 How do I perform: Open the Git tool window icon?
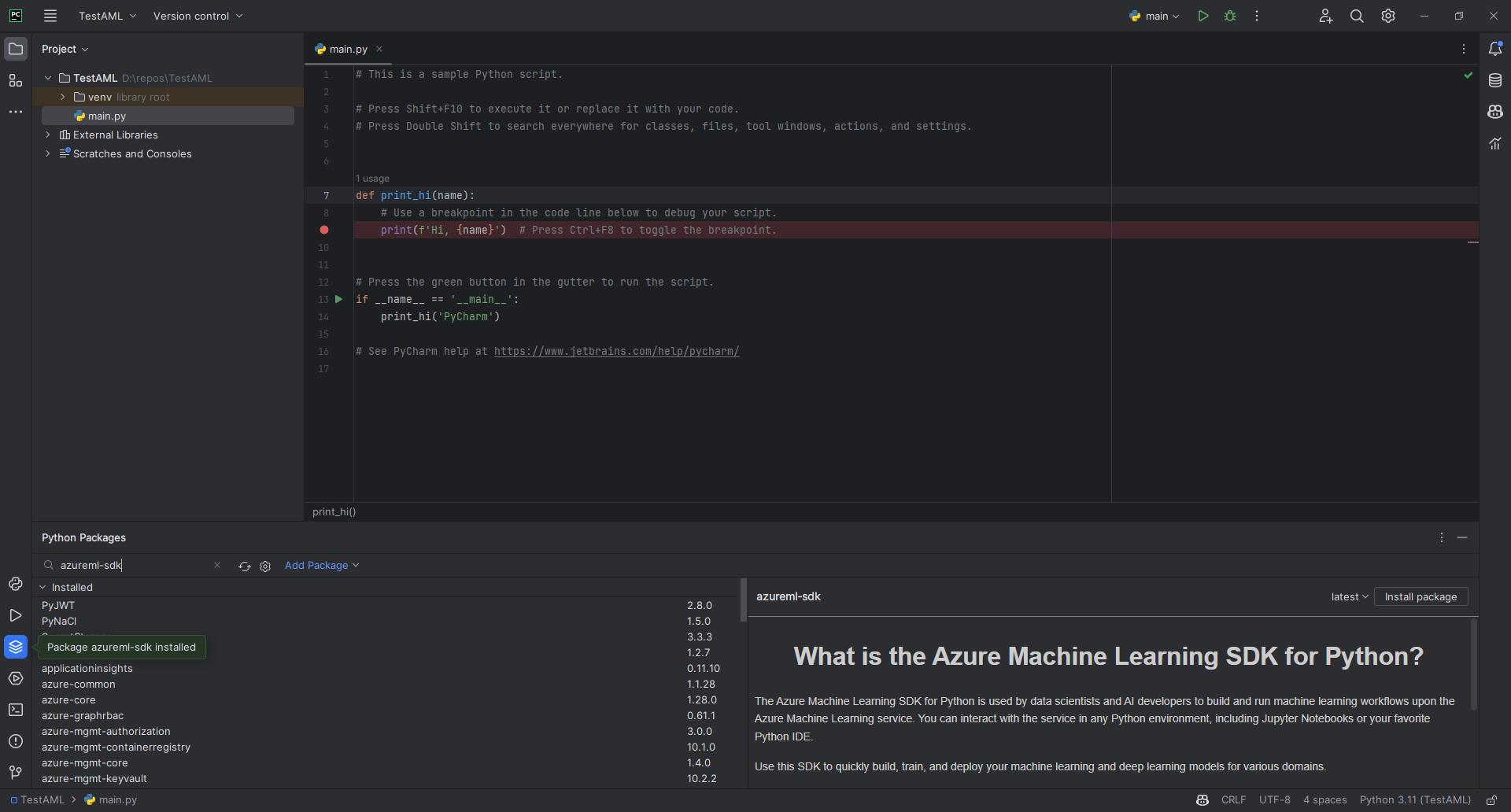tap(16, 773)
